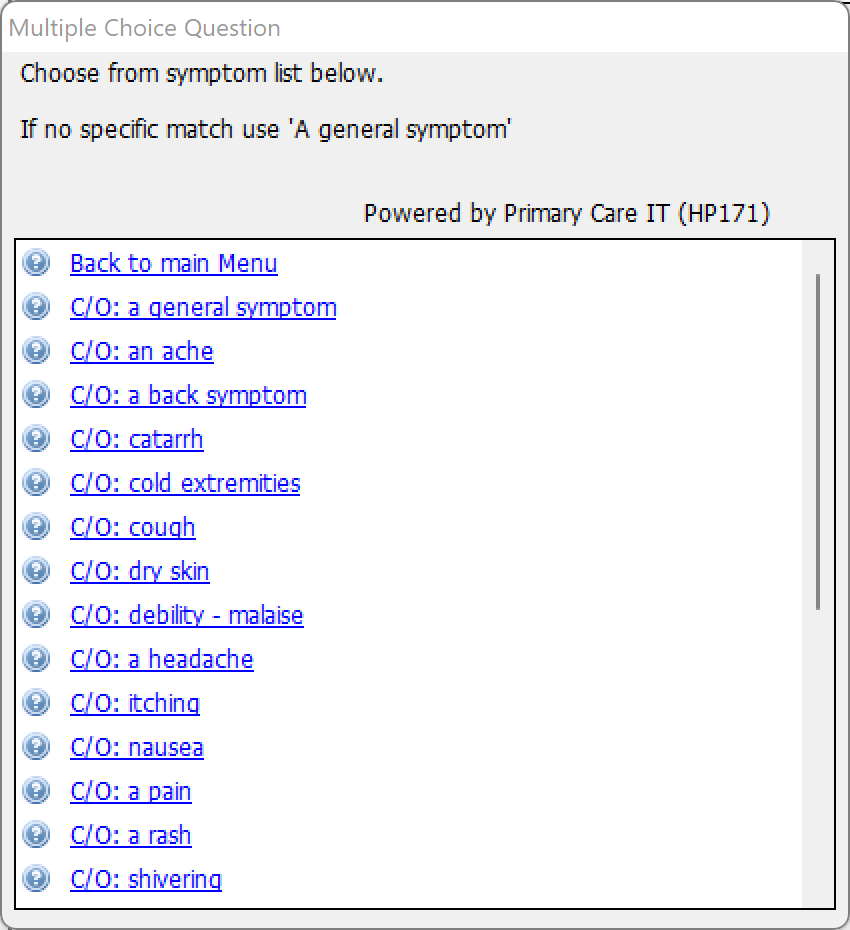Viewport: 850px width, 930px height.
Task: Click the icon beside C/O: a rash
Action: pos(36,835)
